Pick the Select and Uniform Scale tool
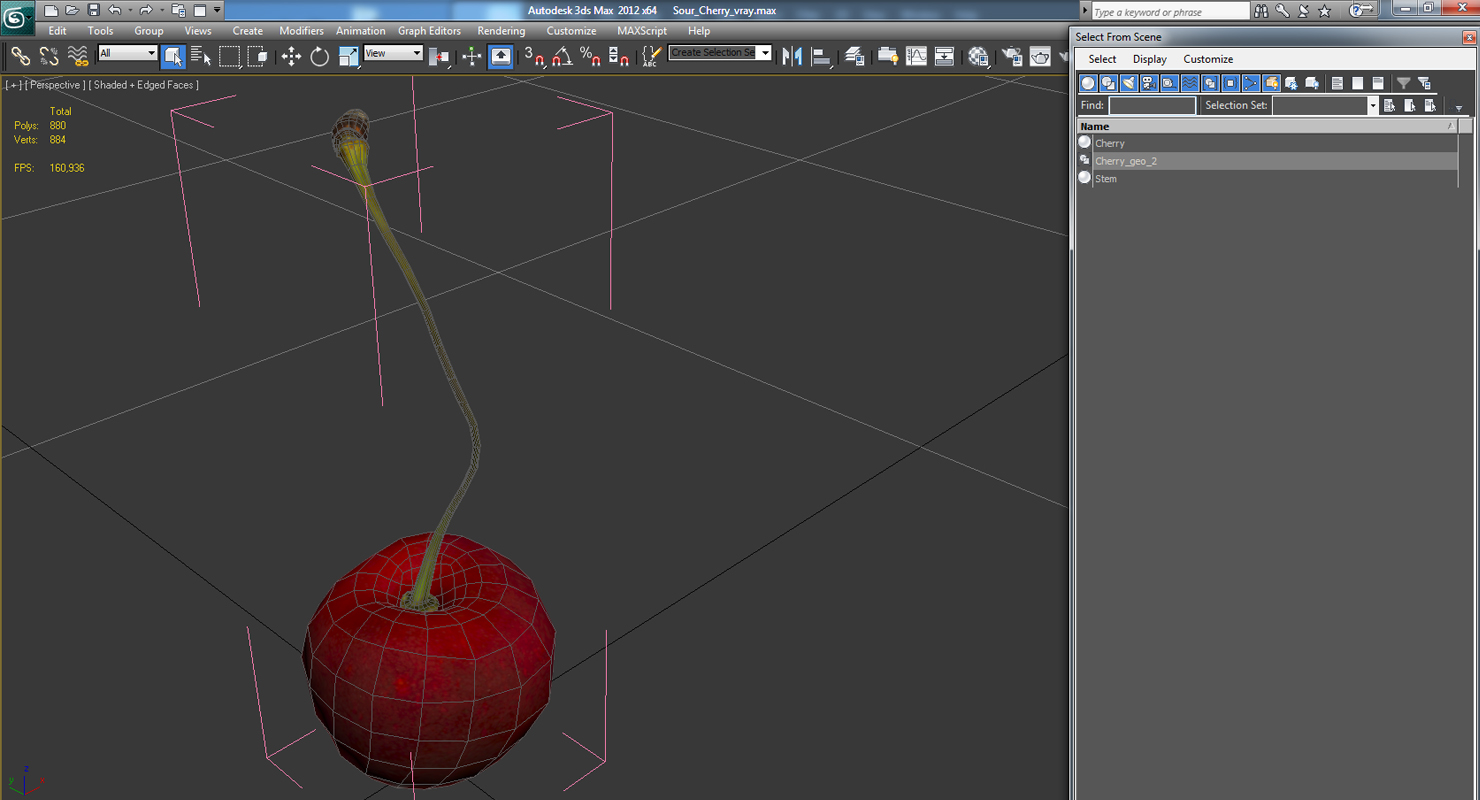Image resolution: width=1480 pixels, height=800 pixels. [x=348, y=56]
